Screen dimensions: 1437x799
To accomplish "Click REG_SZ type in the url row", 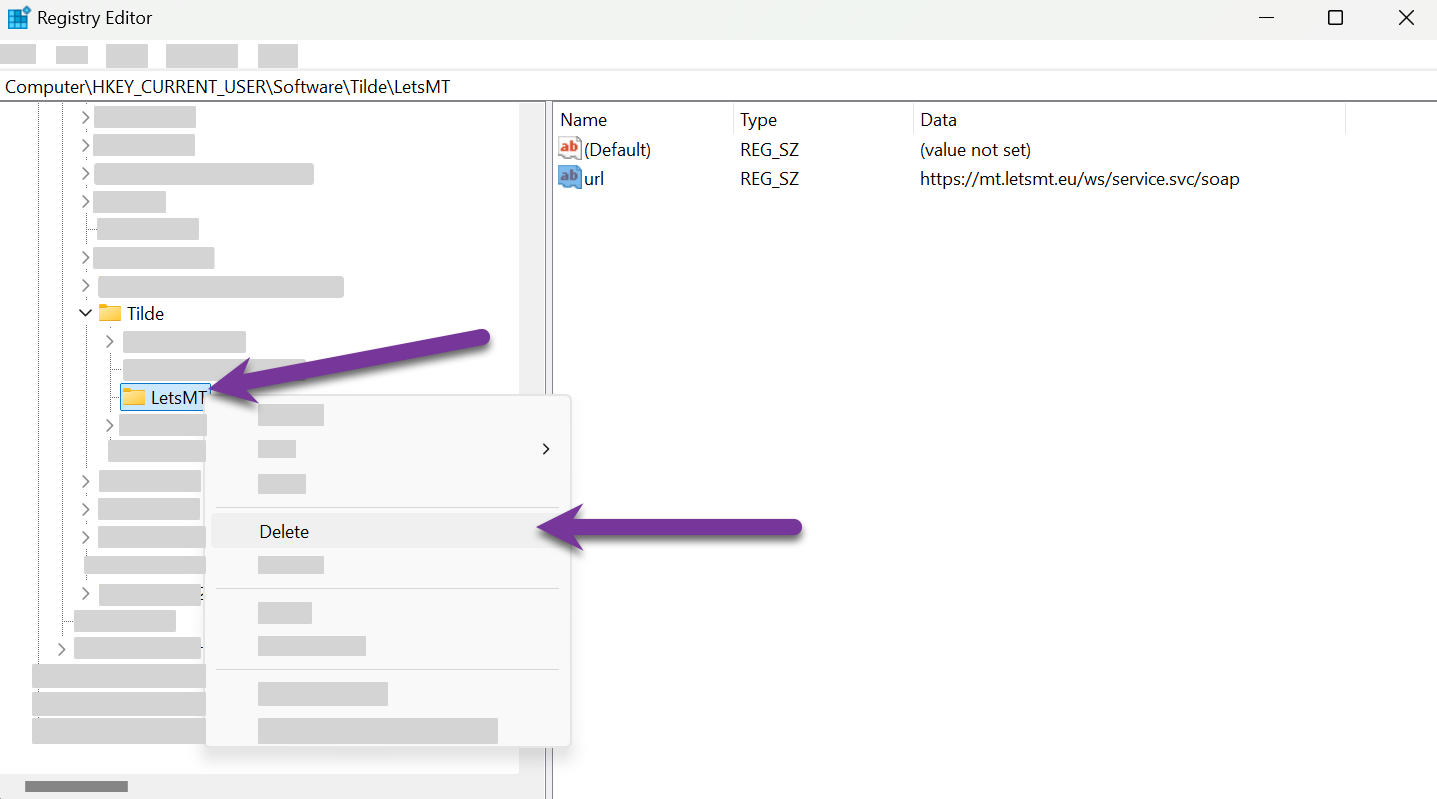I will tap(769, 180).
